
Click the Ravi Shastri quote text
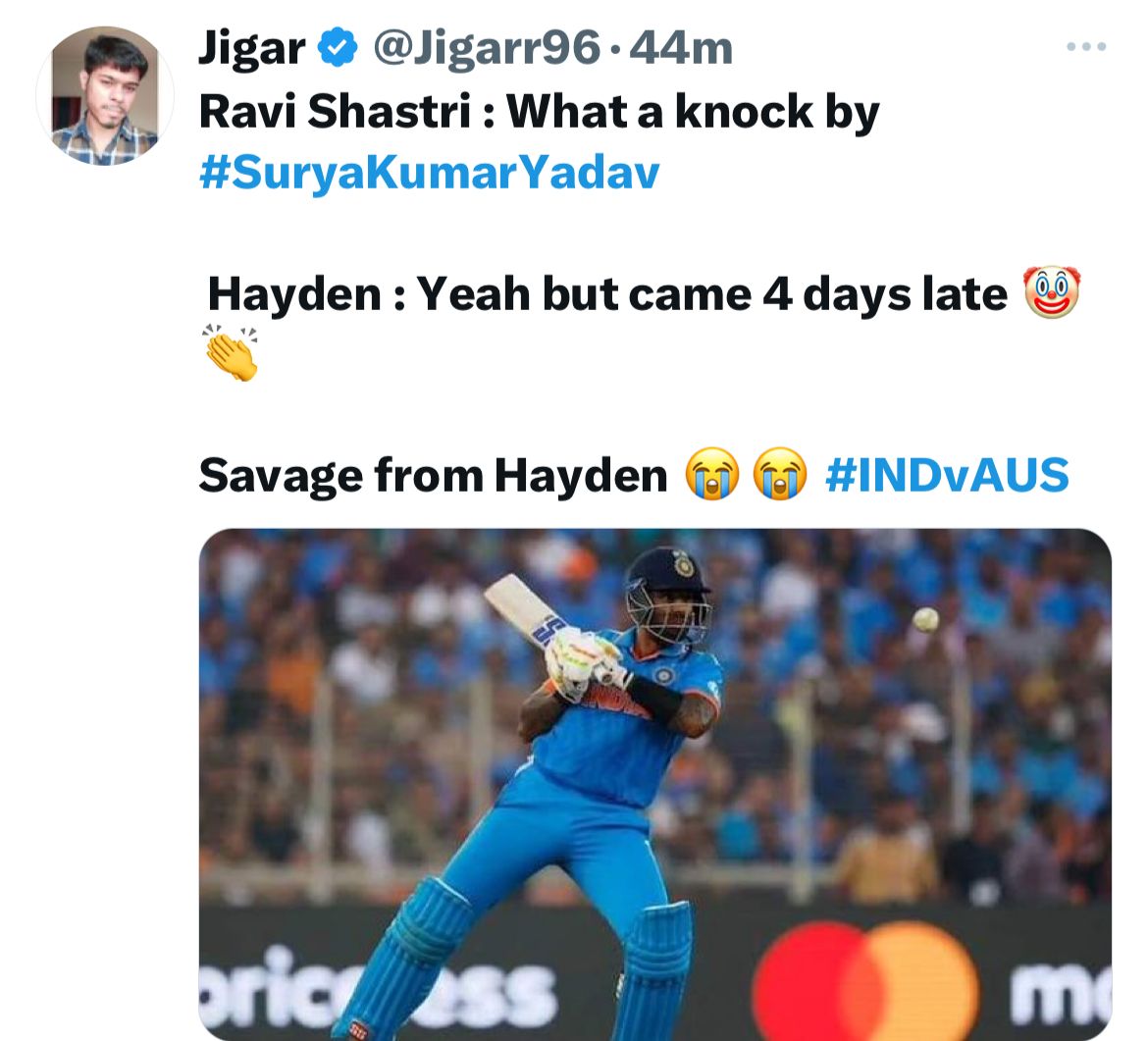pyautogui.click(x=539, y=111)
